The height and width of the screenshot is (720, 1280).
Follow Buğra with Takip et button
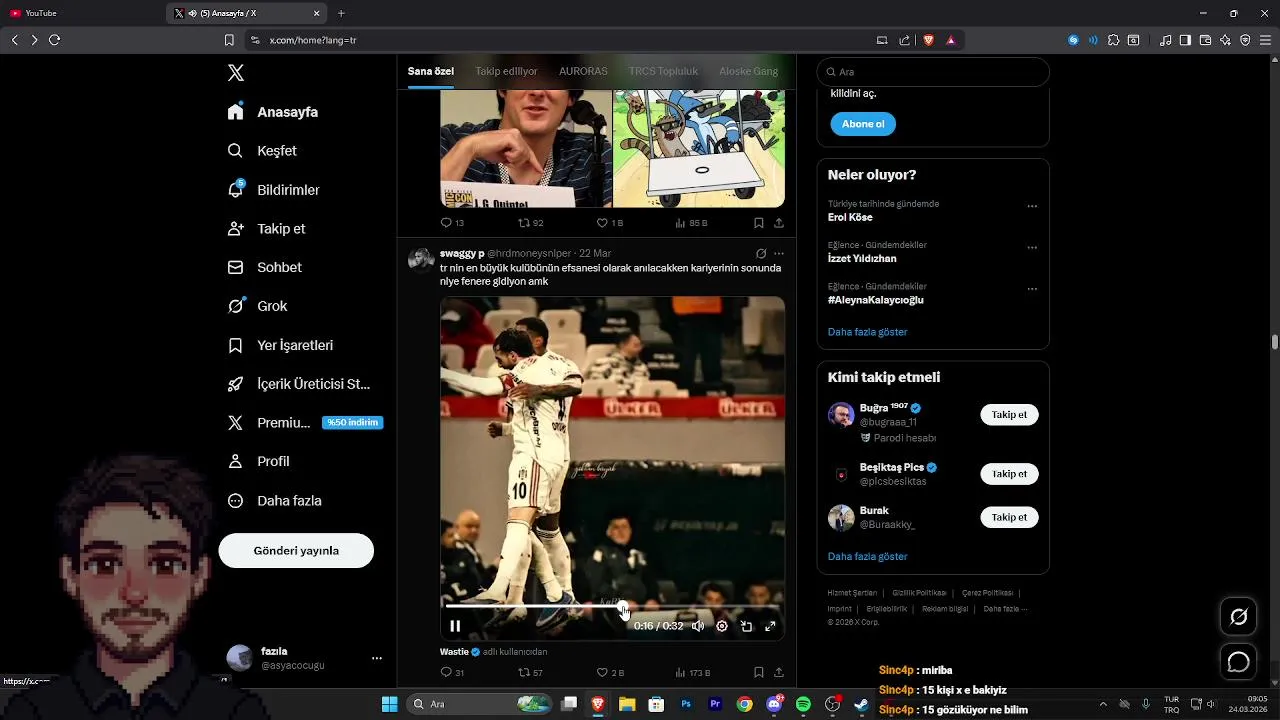coord(1009,415)
